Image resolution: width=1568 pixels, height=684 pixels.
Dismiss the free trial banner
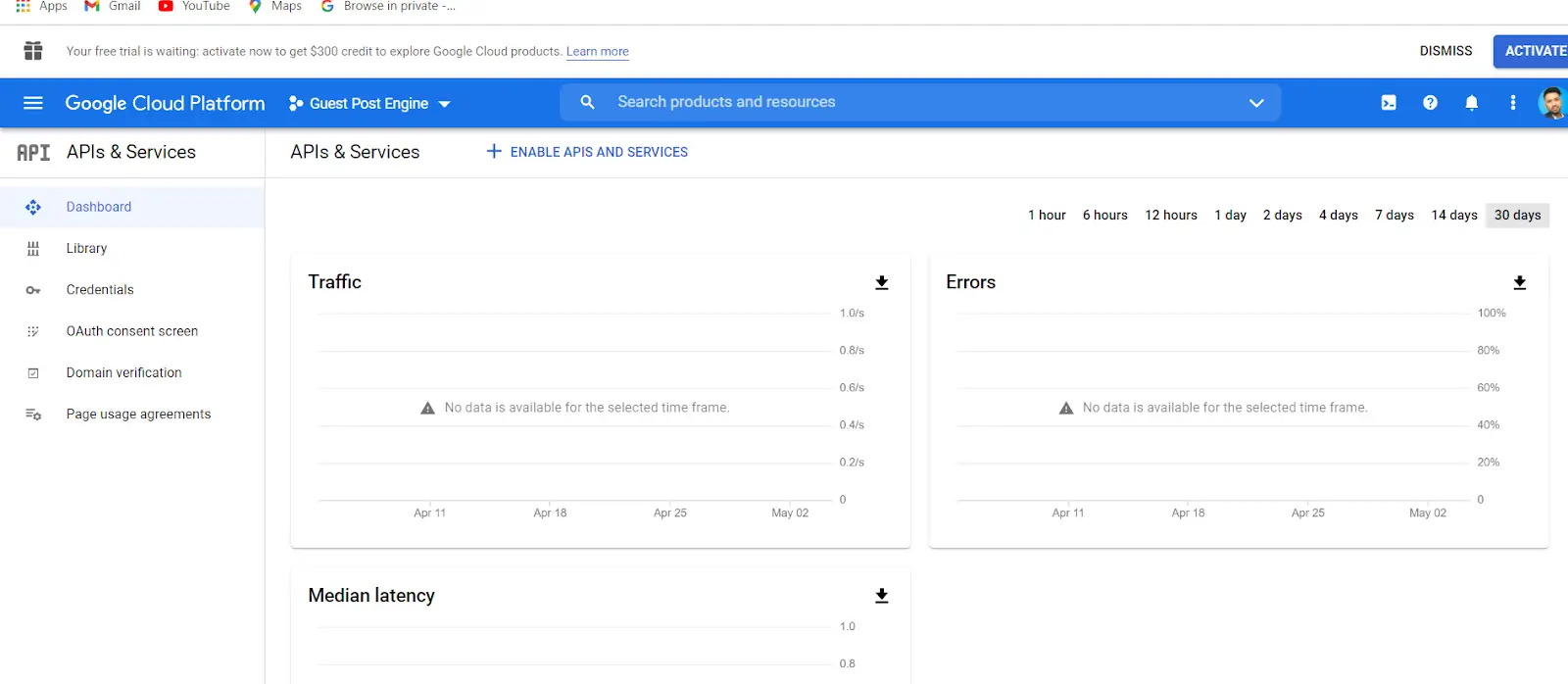(x=1445, y=51)
